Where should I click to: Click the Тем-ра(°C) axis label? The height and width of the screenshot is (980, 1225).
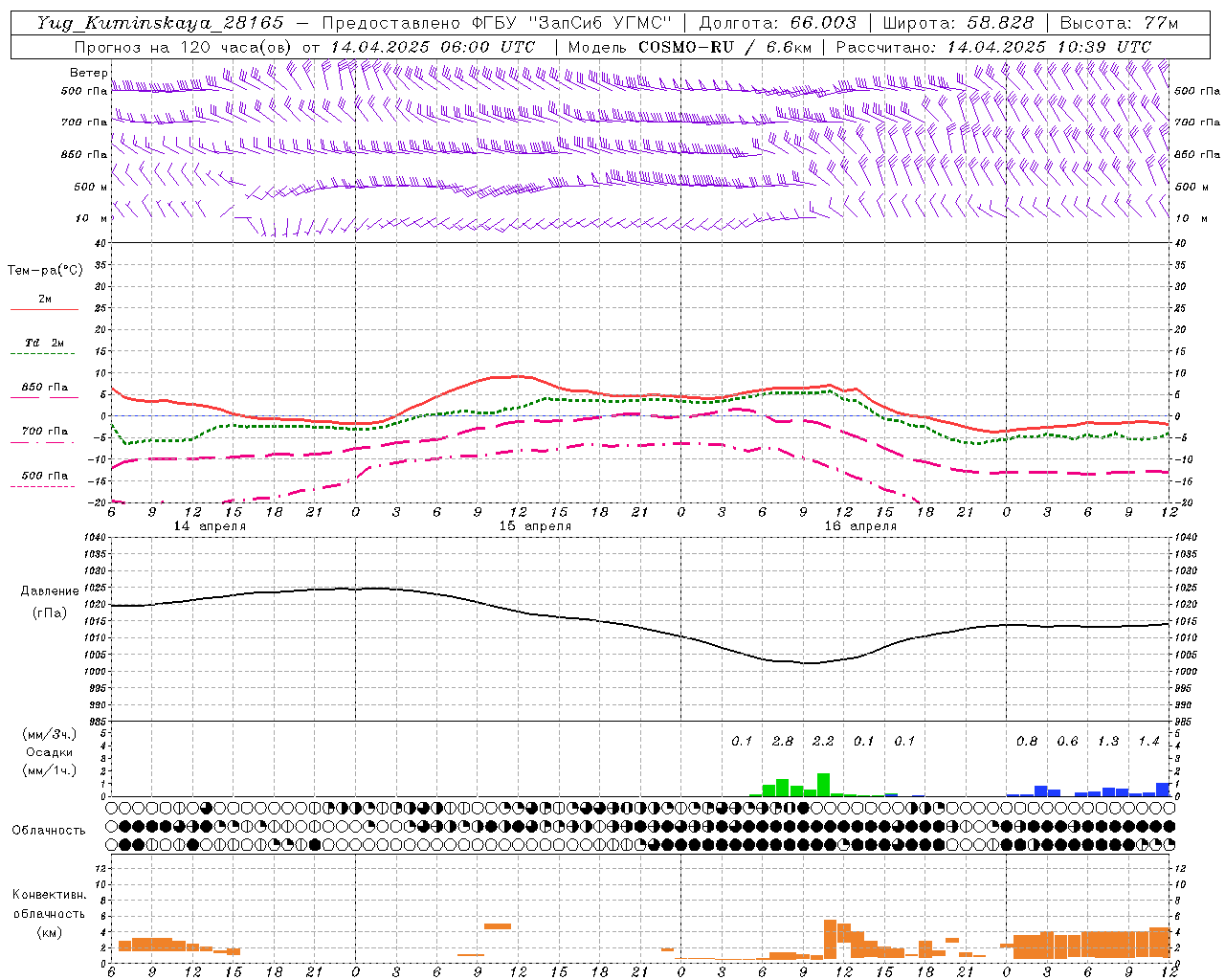(x=45, y=271)
